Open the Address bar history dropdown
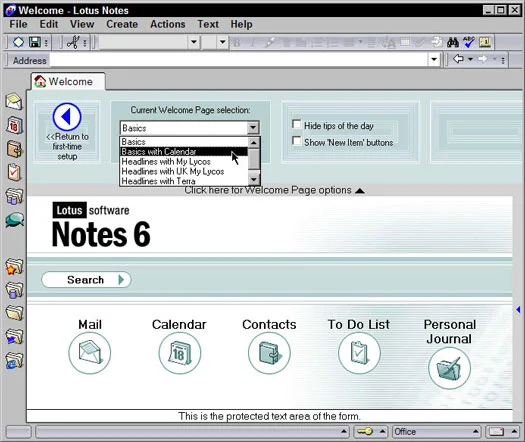This screenshot has height=442, width=525. 434,60
